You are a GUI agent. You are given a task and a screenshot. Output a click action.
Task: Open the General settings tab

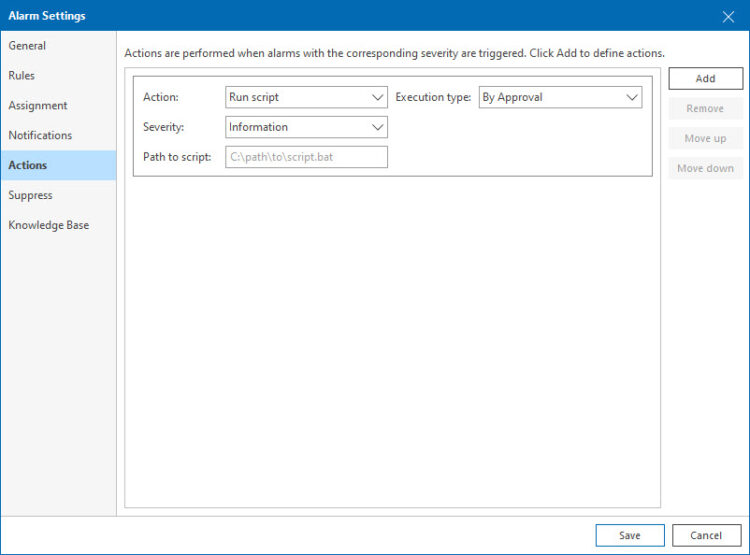28,46
